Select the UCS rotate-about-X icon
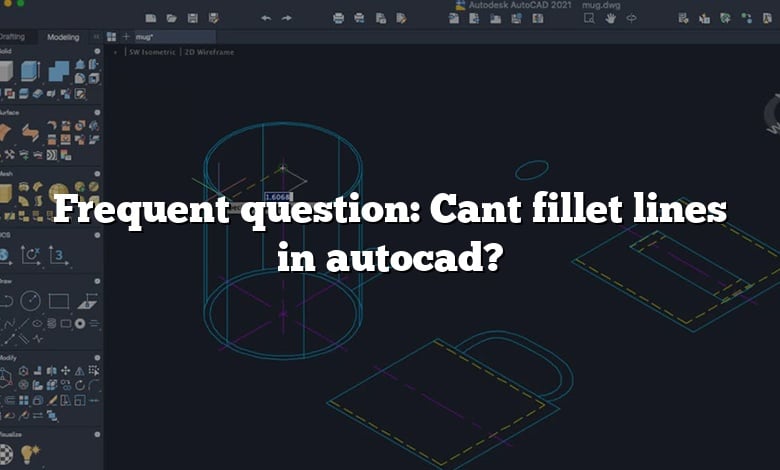The height and width of the screenshot is (470, 780). [30, 255]
